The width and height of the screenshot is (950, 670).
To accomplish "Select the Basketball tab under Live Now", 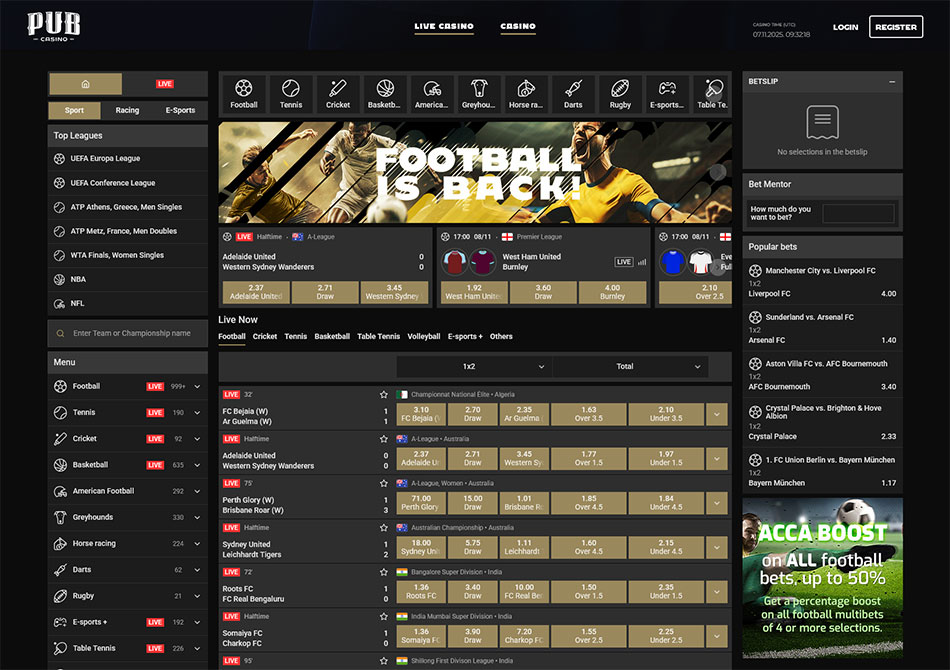I will tap(332, 337).
